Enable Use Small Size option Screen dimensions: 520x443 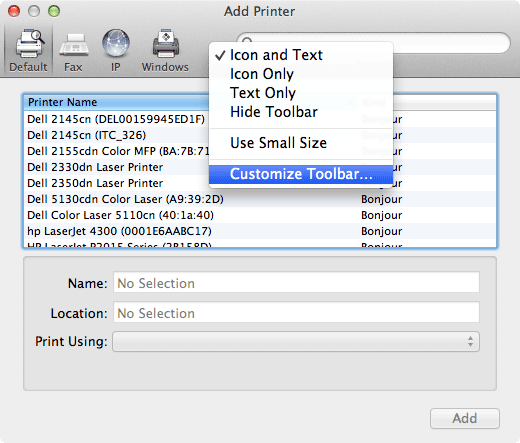point(301,143)
